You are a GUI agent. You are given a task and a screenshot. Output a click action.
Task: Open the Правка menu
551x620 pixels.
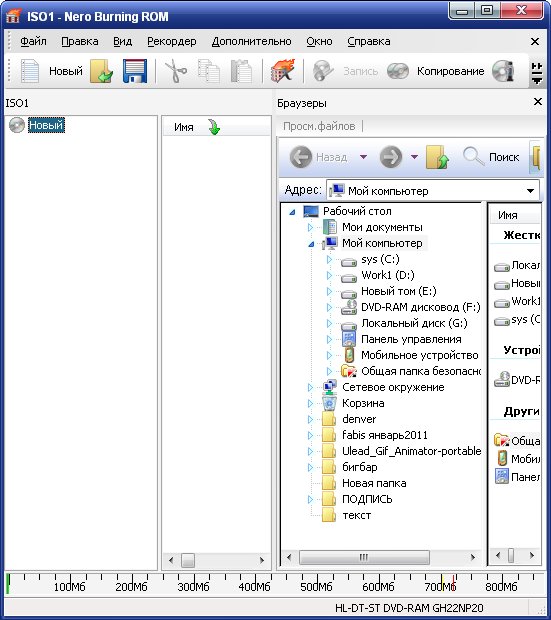tap(80, 41)
